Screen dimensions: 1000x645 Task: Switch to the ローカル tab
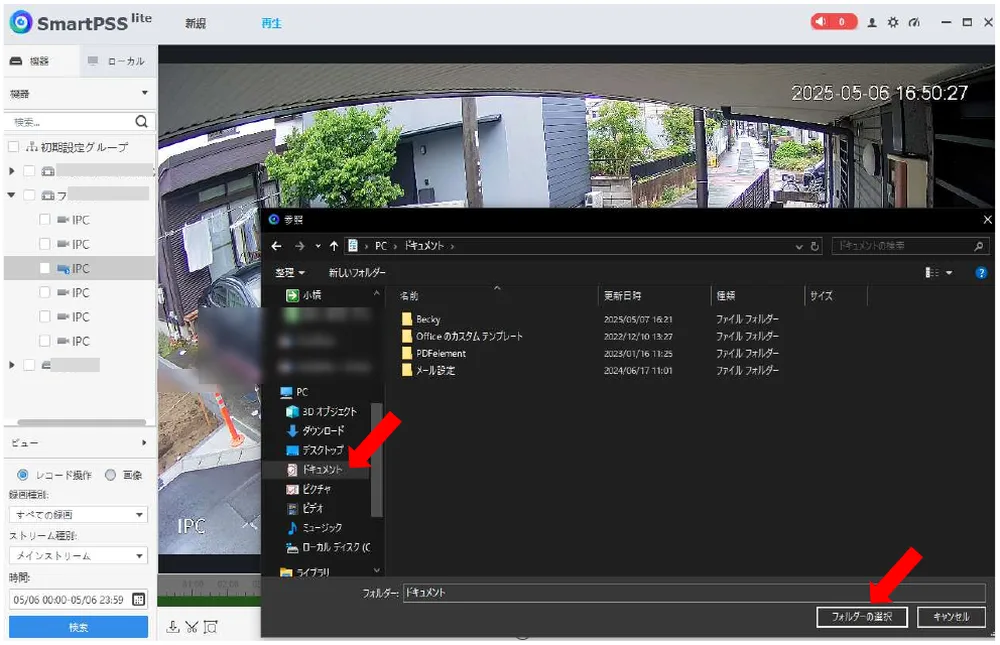pos(118,61)
